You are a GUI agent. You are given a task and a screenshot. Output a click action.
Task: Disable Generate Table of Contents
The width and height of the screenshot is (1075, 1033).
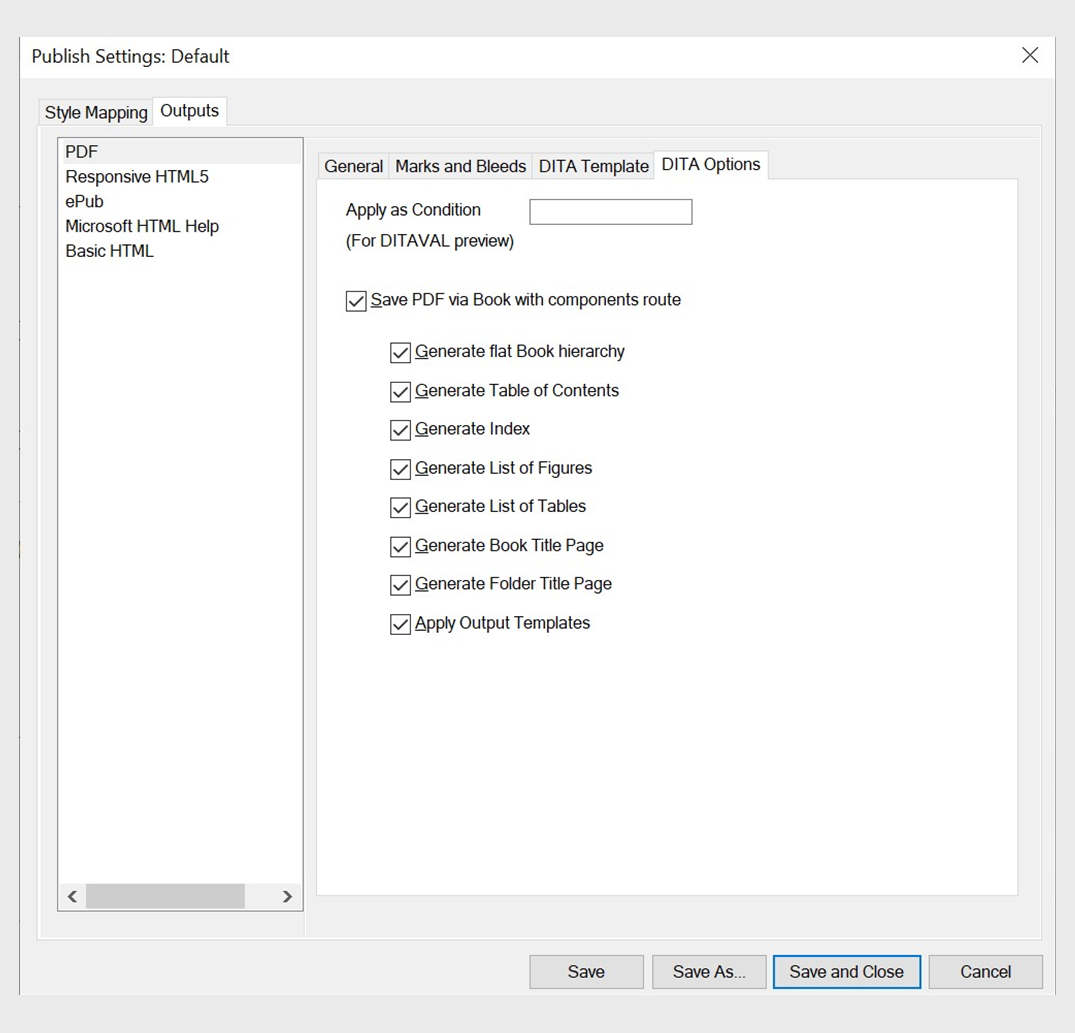point(400,391)
